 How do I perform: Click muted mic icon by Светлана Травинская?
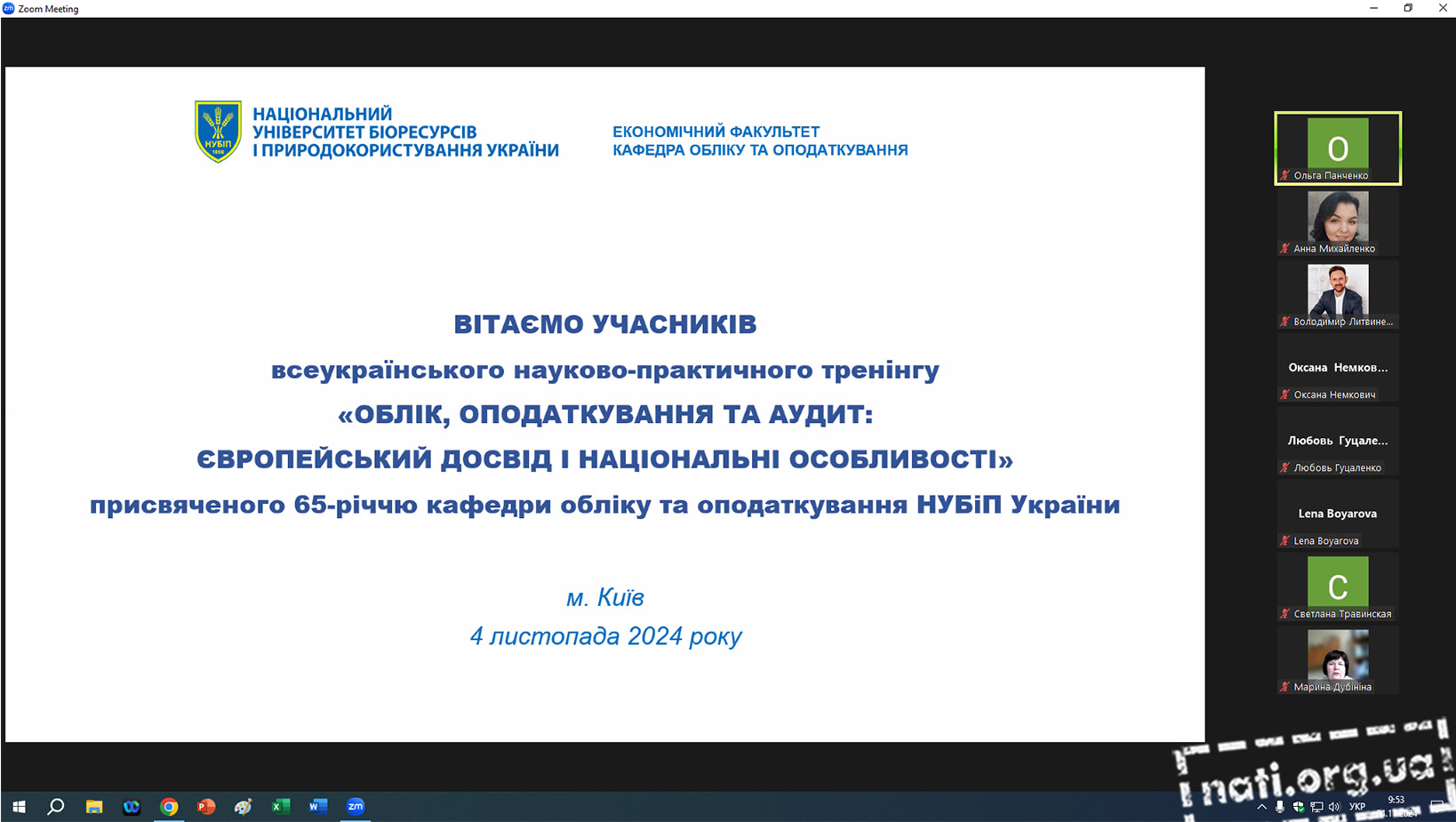1284,613
